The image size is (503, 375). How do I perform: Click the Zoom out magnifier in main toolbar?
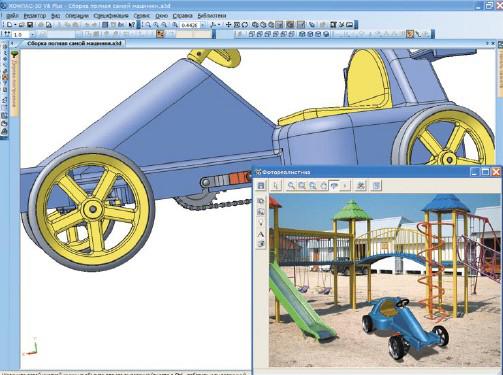click(164, 25)
